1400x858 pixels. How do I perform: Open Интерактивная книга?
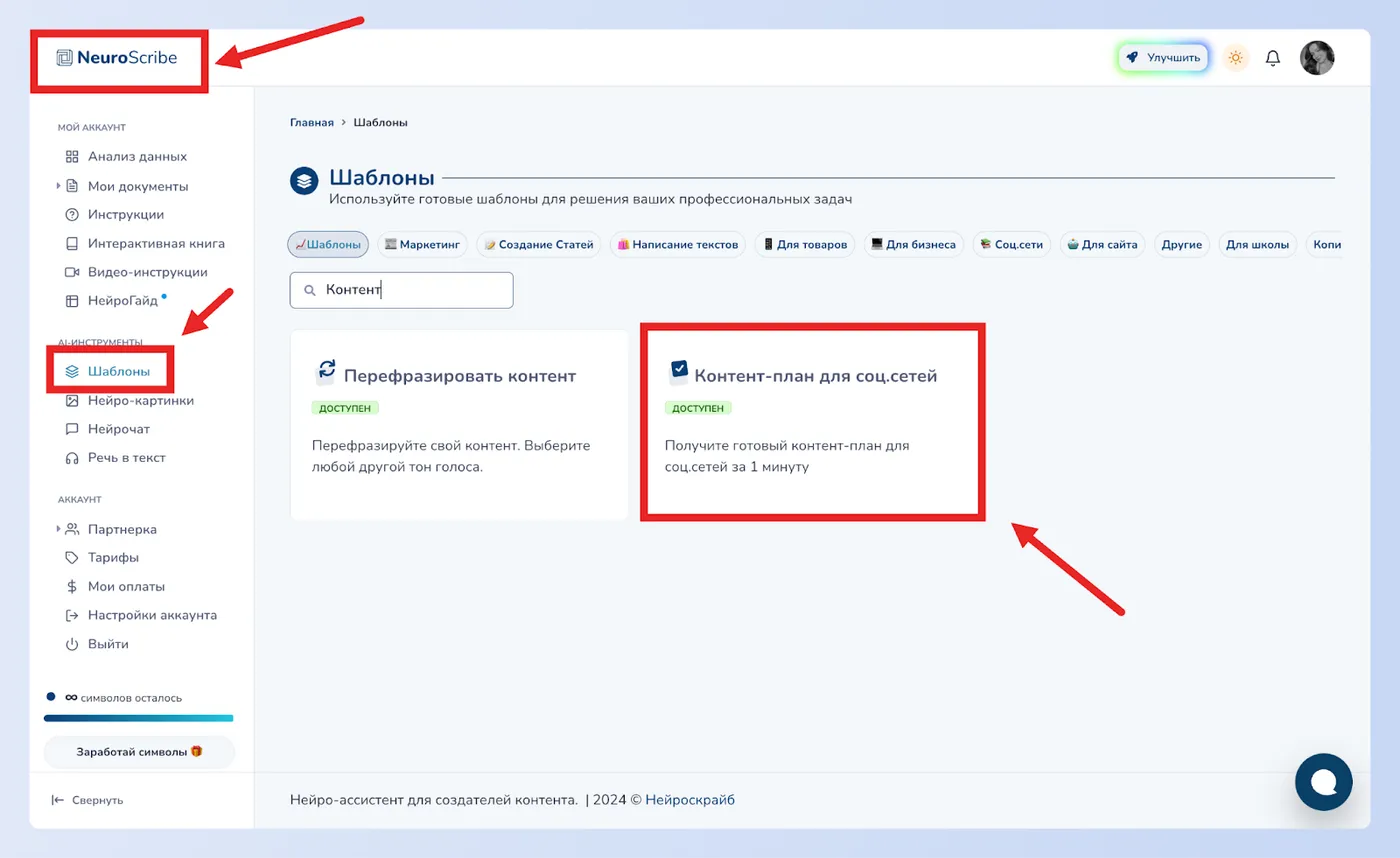coord(145,243)
